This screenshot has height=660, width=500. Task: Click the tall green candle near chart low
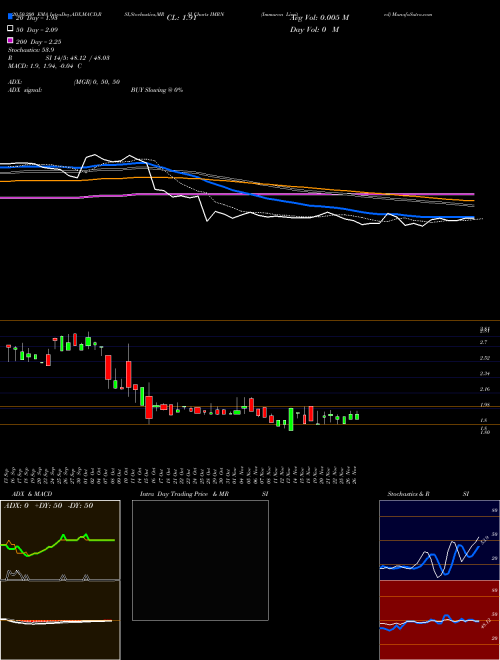click(x=291, y=419)
